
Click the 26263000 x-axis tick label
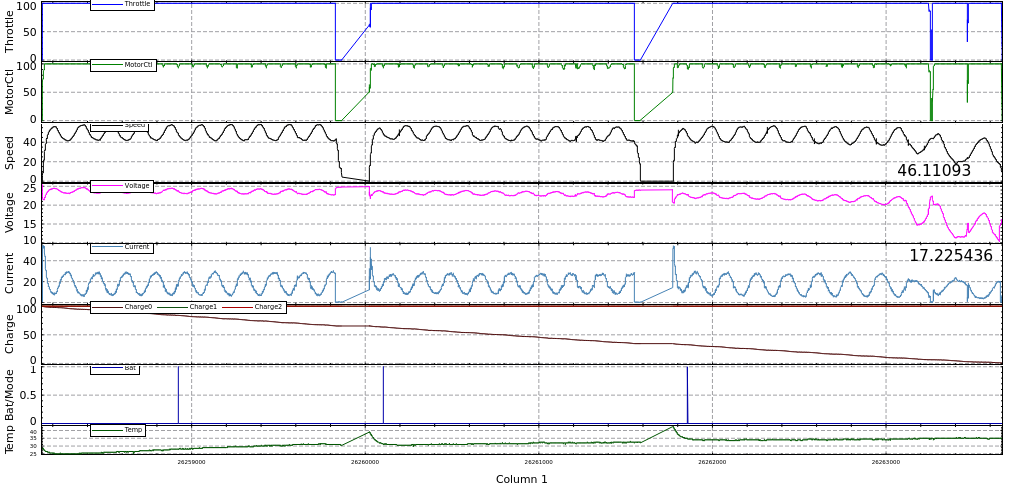click(886, 462)
